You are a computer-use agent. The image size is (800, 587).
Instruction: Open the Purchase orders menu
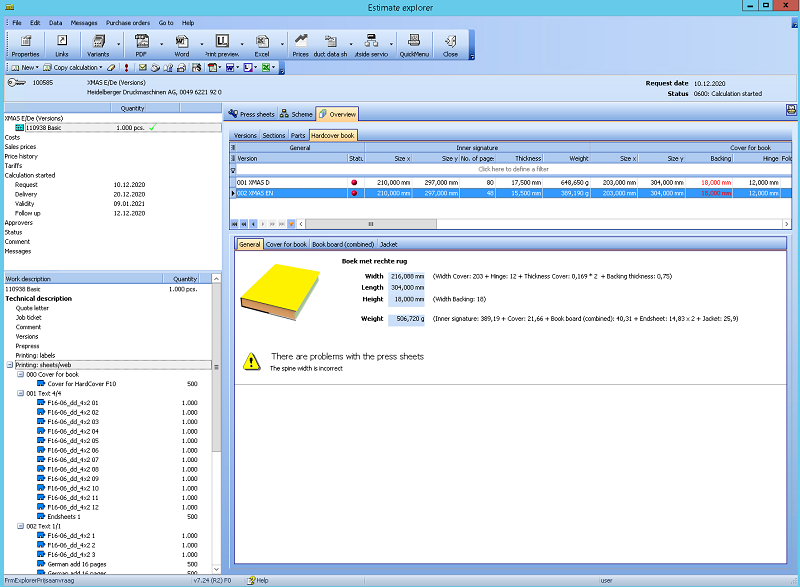[x=128, y=23]
